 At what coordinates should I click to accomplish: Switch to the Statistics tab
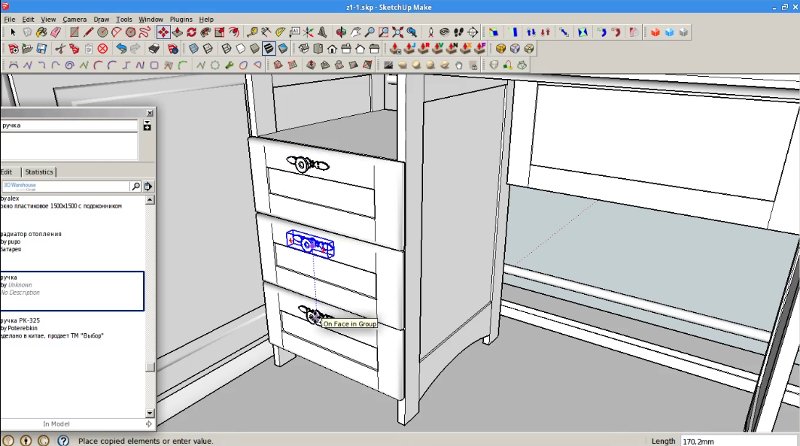(39, 172)
